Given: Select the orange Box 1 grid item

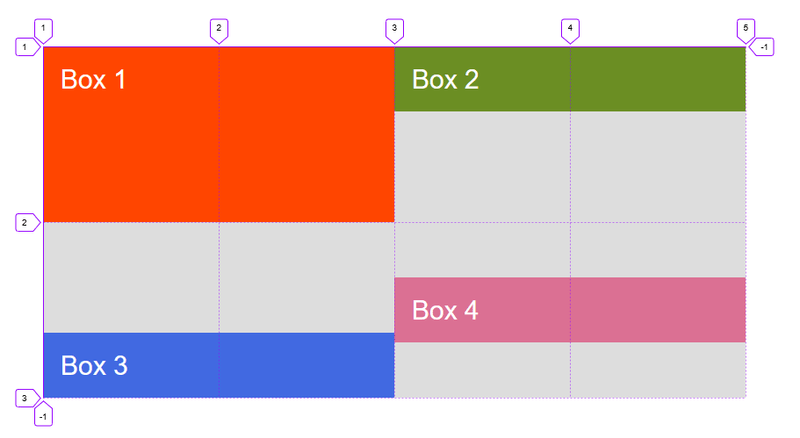Looking at the screenshot, I should [219, 135].
